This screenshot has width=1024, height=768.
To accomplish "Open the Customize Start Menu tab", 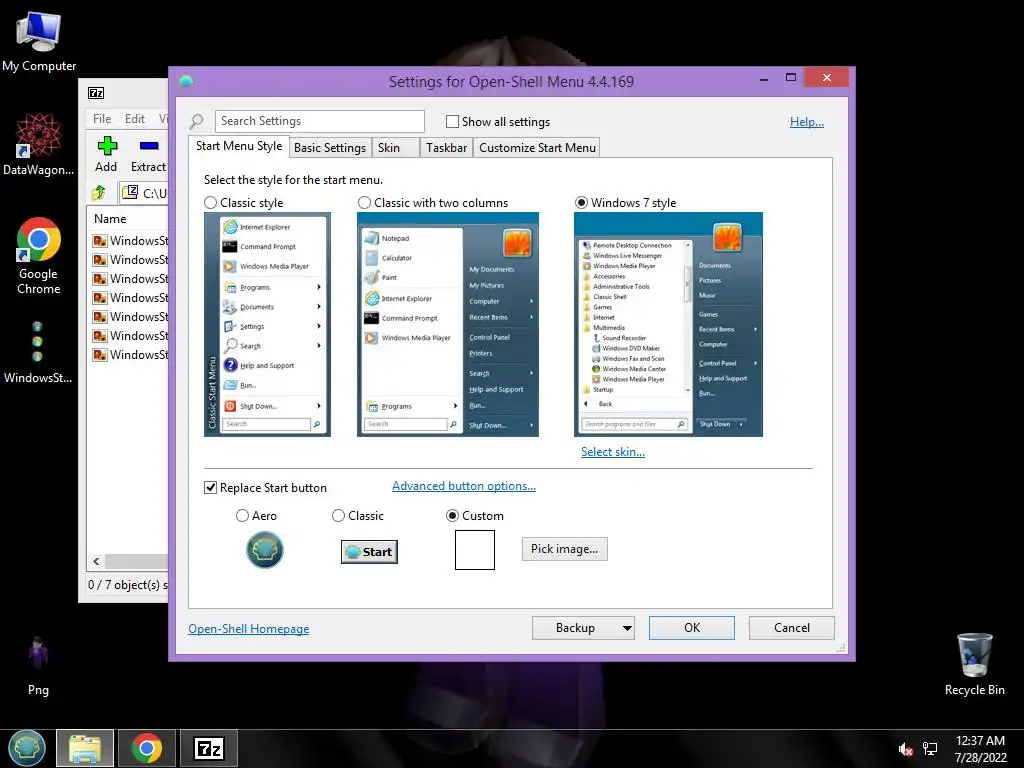I will coord(537,148).
